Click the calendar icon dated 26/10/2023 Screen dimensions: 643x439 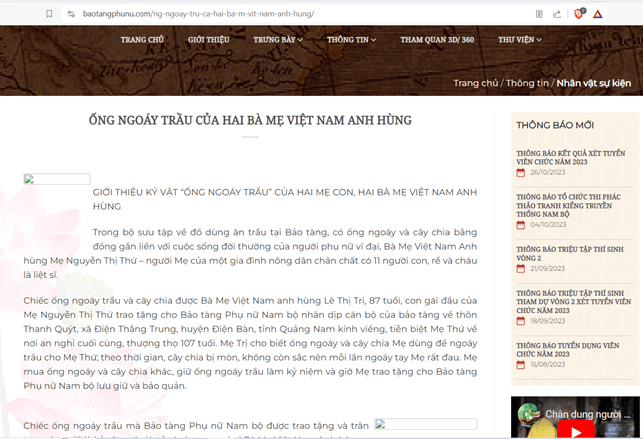pyautogui.click(x=521, y=173)
